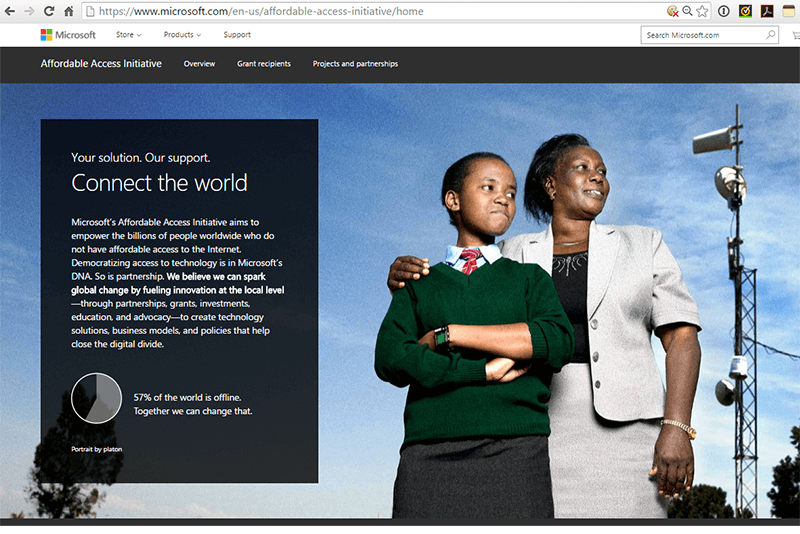Open the Support menu item
This screenshot has height=534, width=800.
click(x=237, y=35)
